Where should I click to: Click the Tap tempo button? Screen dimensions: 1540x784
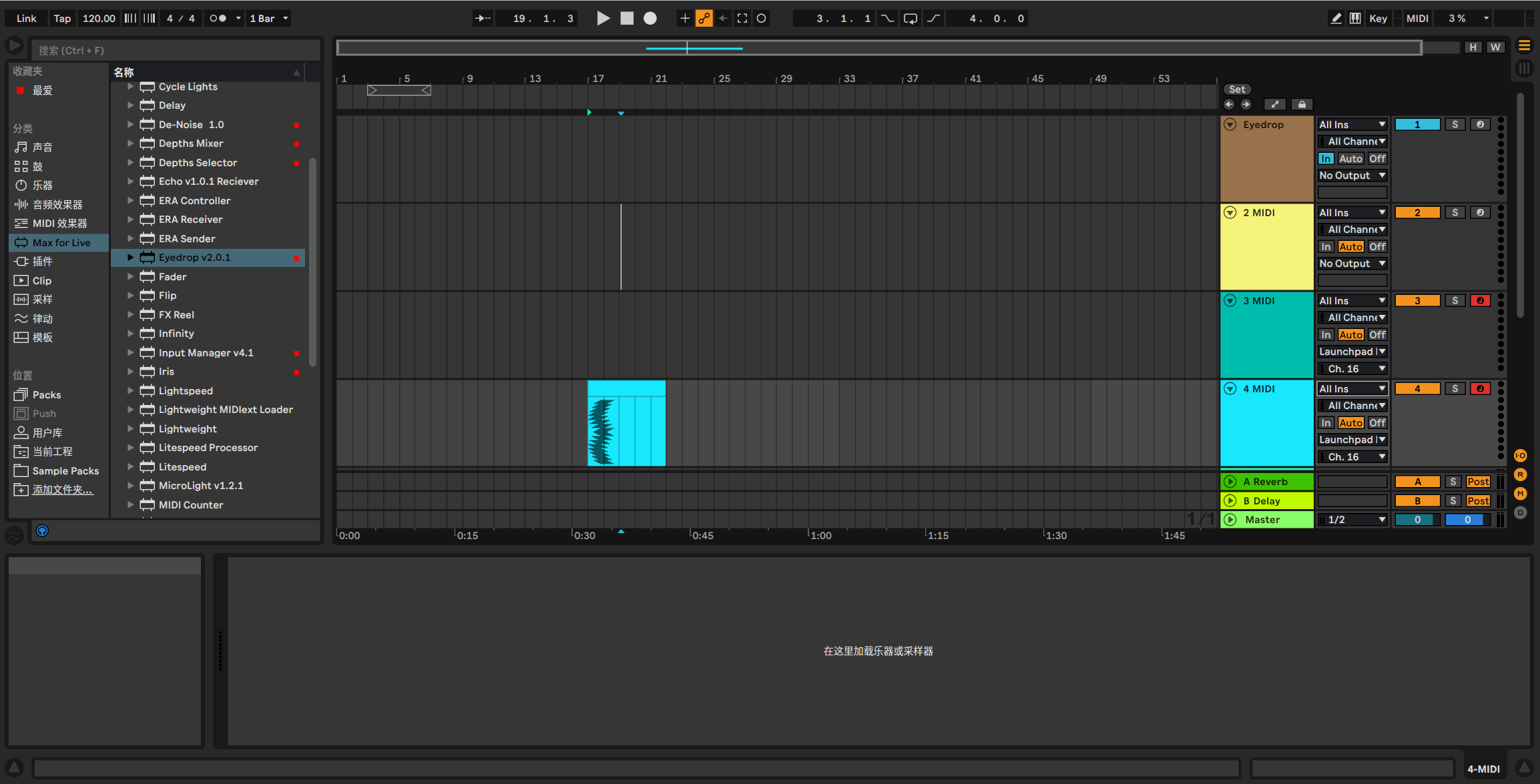[x=62, y=18]
